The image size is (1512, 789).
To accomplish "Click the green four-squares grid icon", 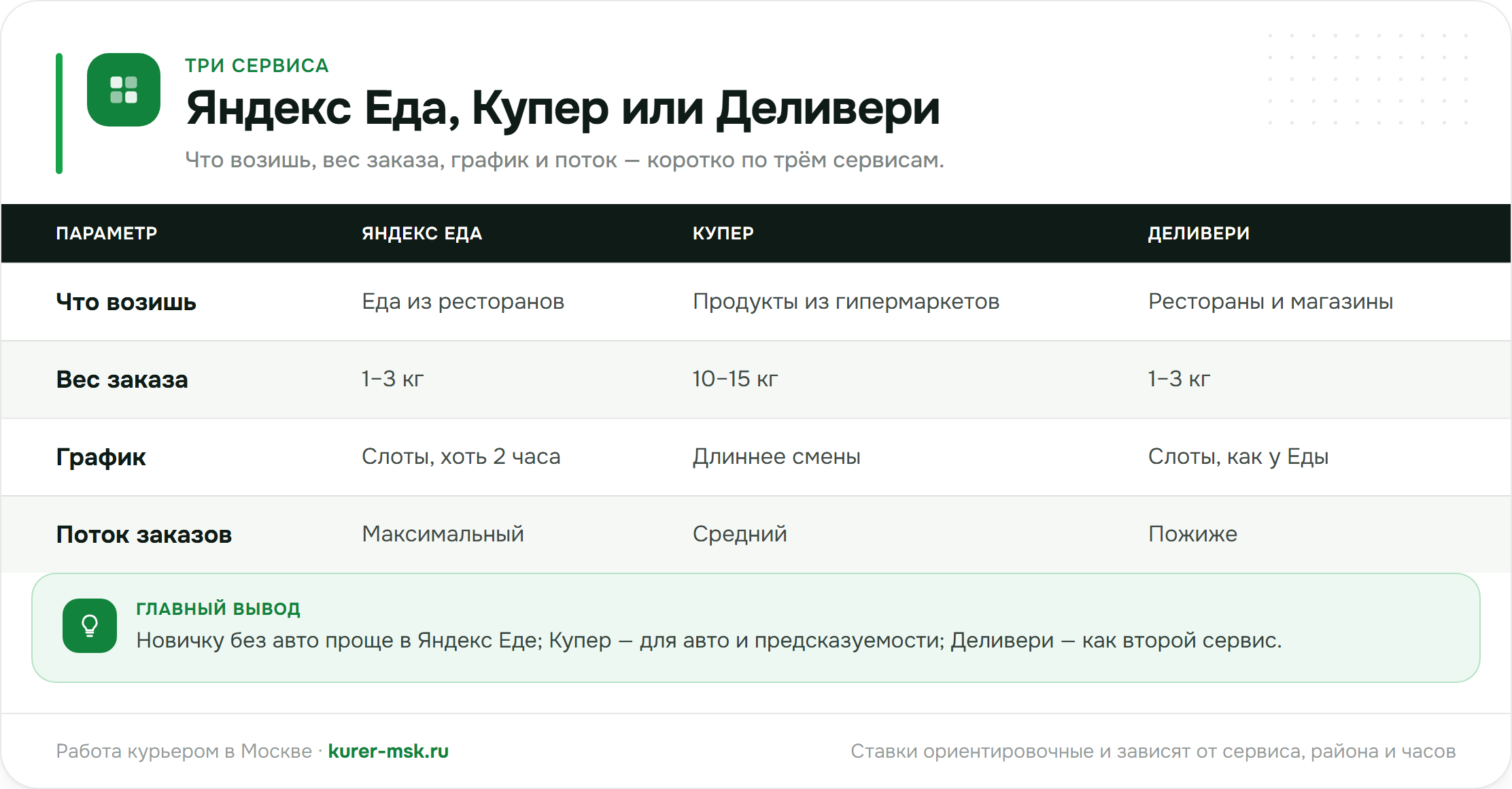I will pos(124,90).
